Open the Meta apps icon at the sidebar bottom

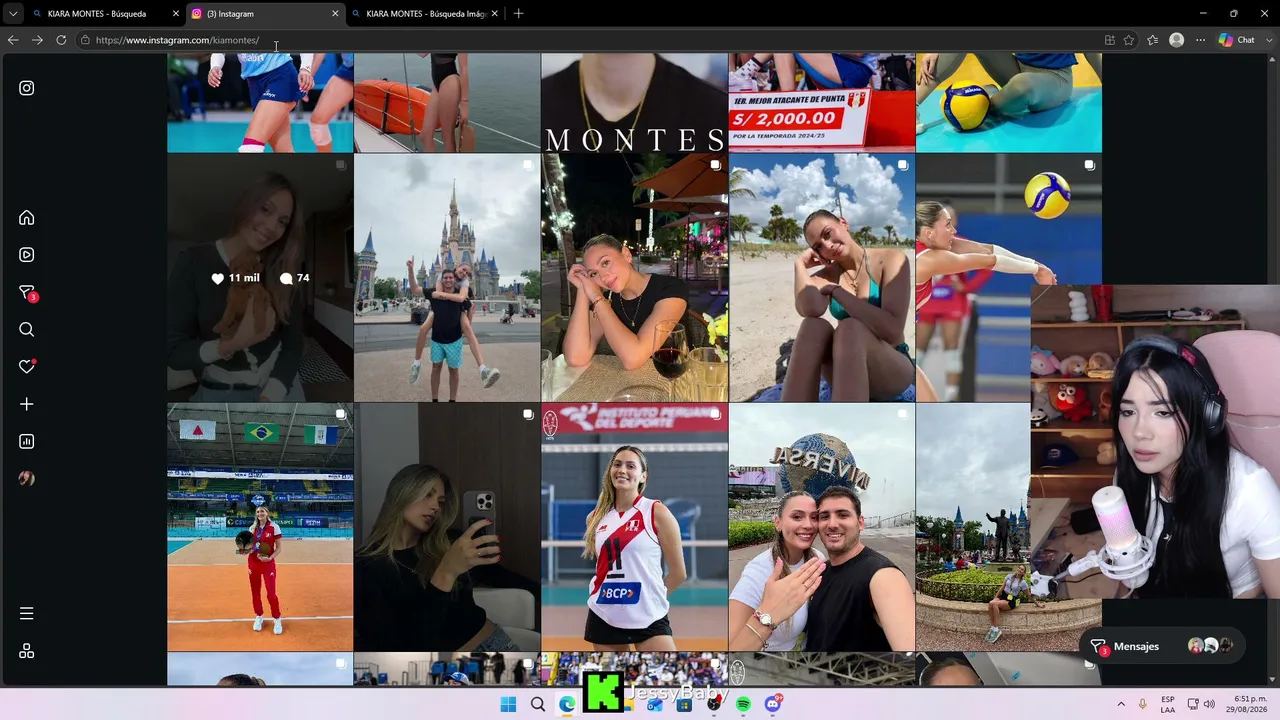[x=27, y=651]
